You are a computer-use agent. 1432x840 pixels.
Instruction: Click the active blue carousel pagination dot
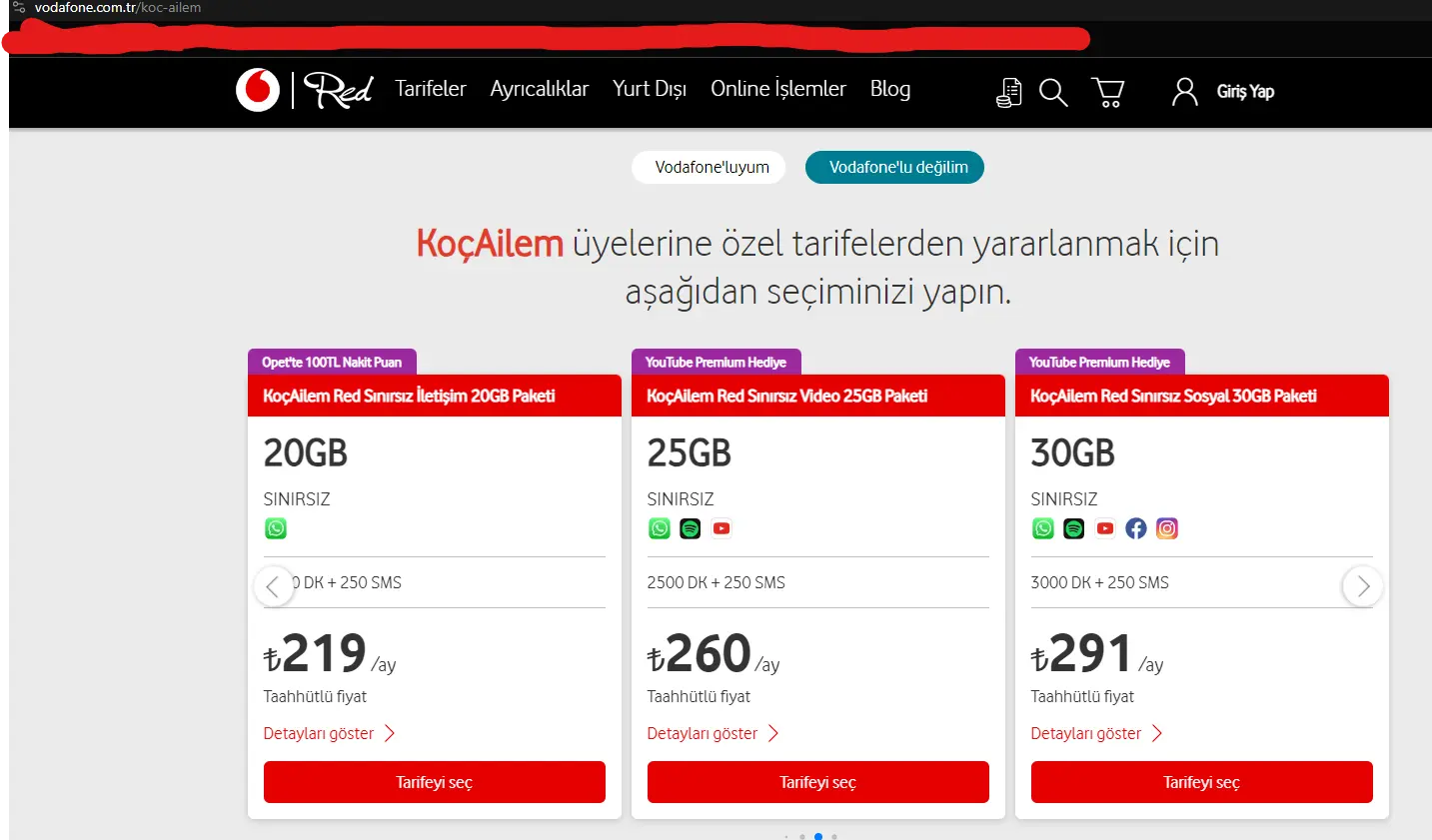(x=818, y=836)
